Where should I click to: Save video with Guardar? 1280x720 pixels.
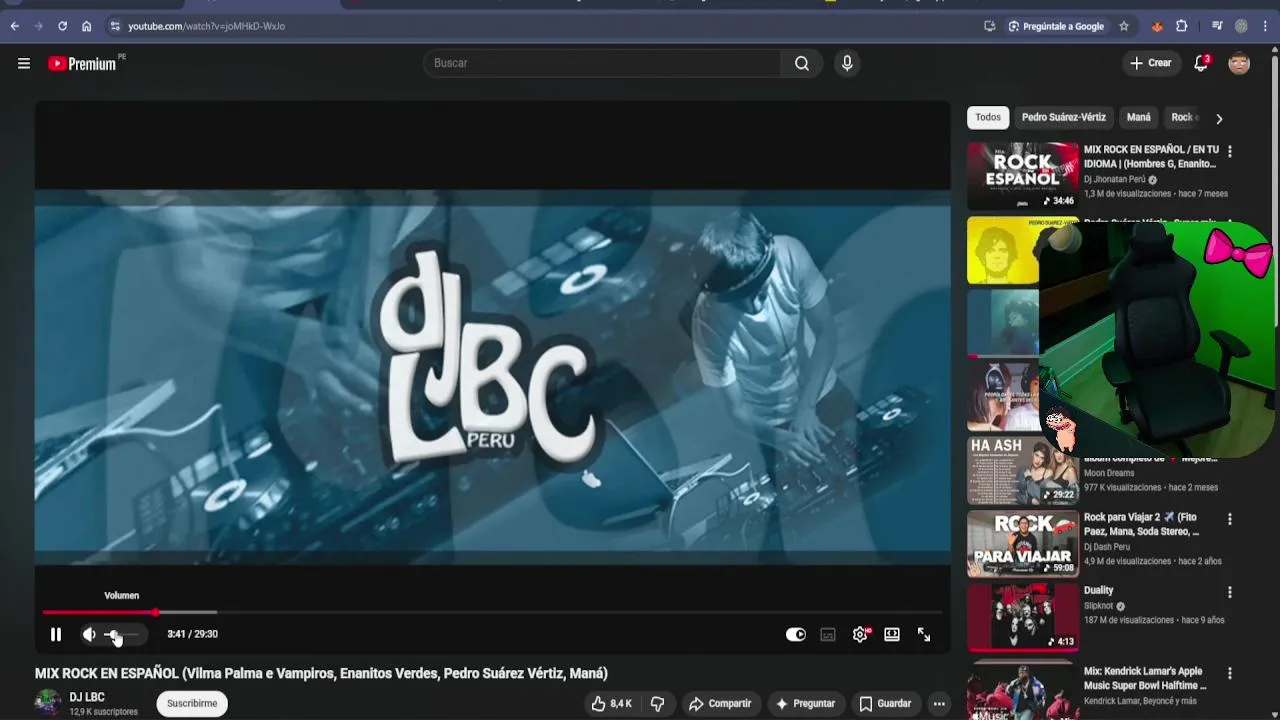(x=885, y=703)
